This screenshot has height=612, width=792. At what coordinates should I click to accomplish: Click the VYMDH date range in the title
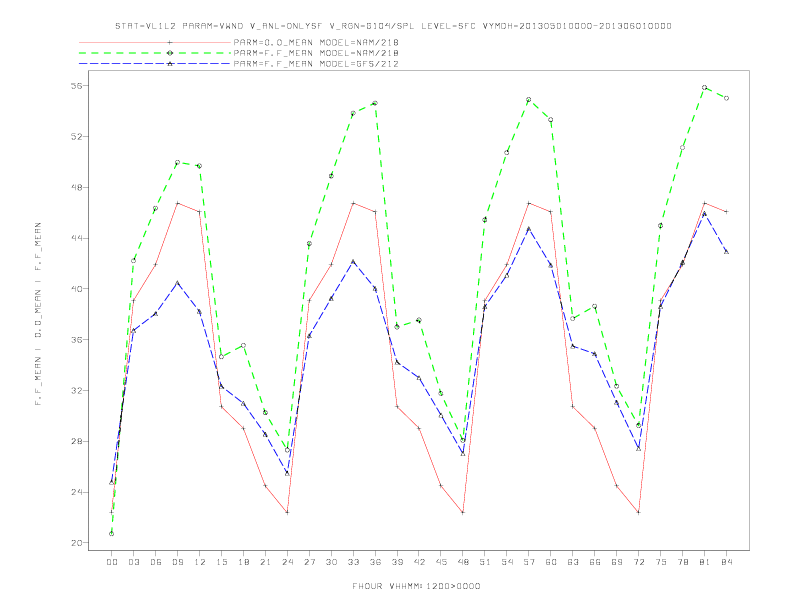coord(577,26)
